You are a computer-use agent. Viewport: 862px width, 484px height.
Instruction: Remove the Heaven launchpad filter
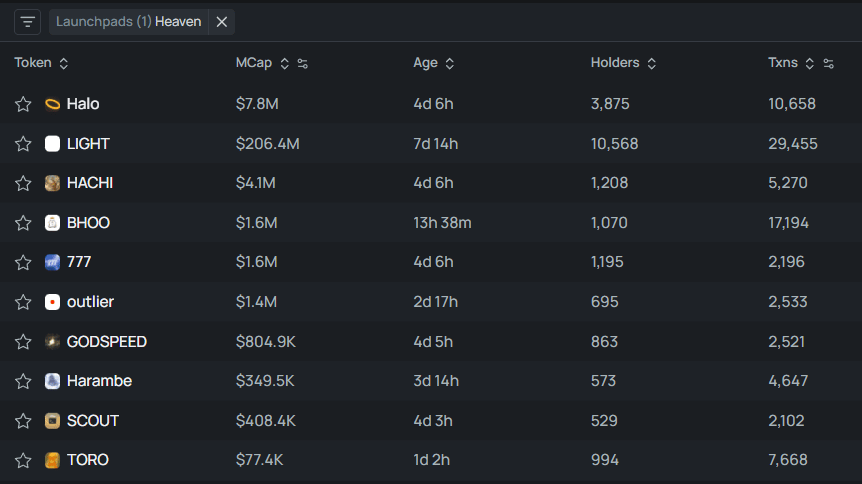[x=222, y=22]
